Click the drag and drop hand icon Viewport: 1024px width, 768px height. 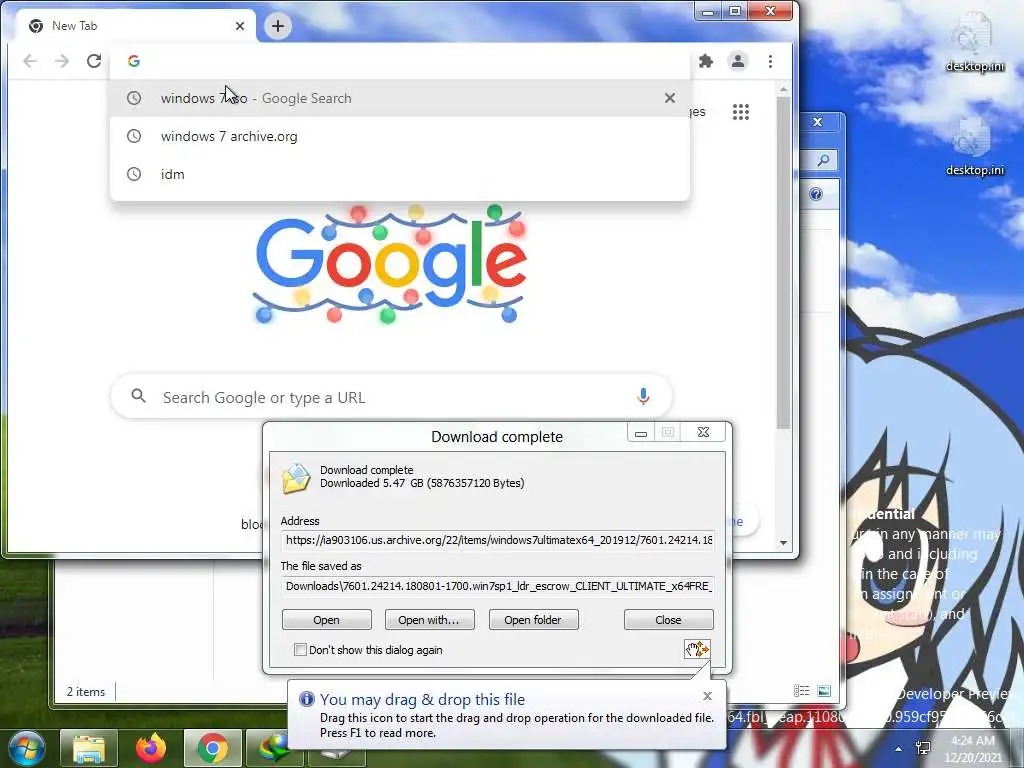pyautogui.click(x=697, y=649)
